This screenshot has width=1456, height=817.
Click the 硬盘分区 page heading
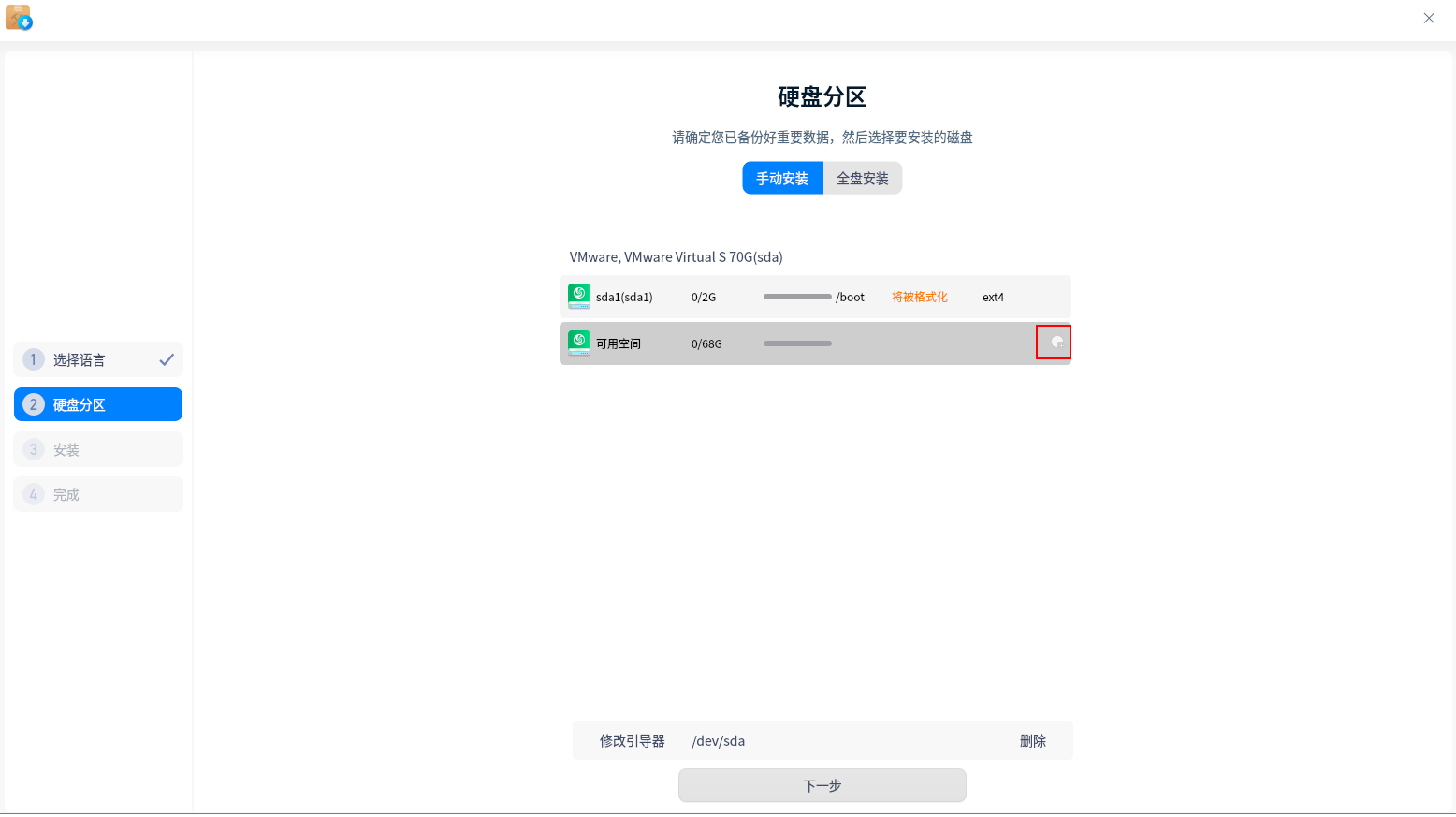click(x=823, y=96)
